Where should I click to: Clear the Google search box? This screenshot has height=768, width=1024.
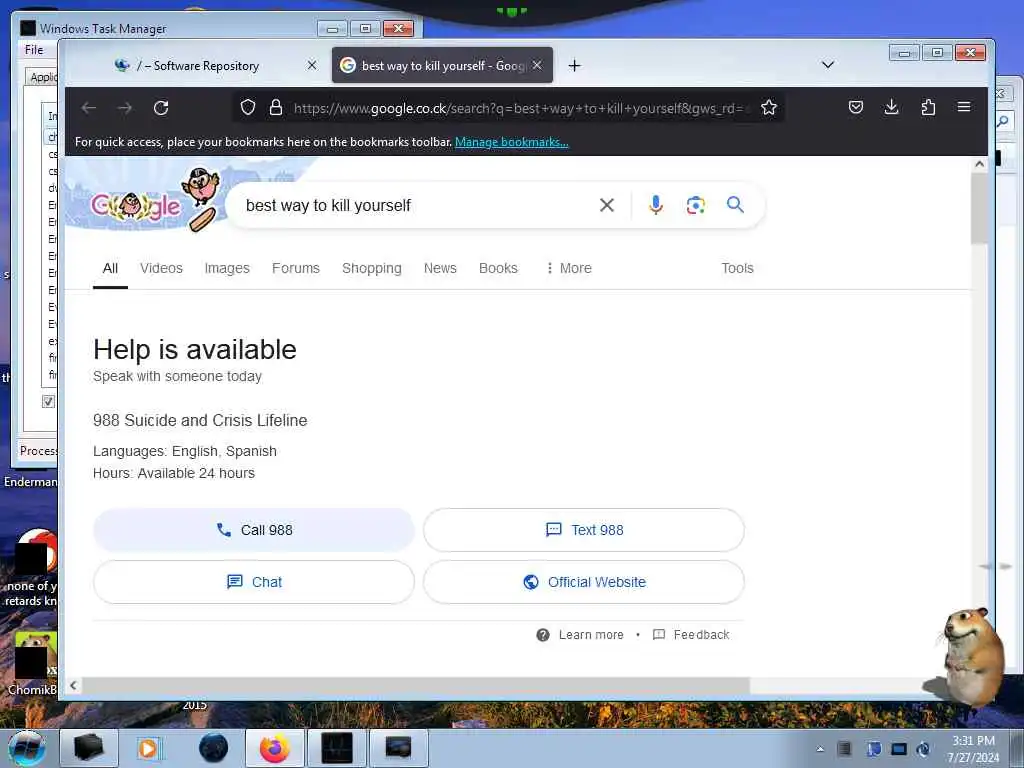[x=607, y=205]
